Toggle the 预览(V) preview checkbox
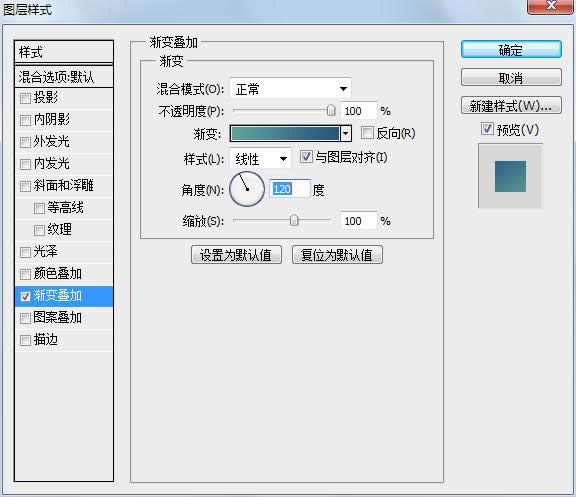The image size is (576, 497). [x=487, y=129]
